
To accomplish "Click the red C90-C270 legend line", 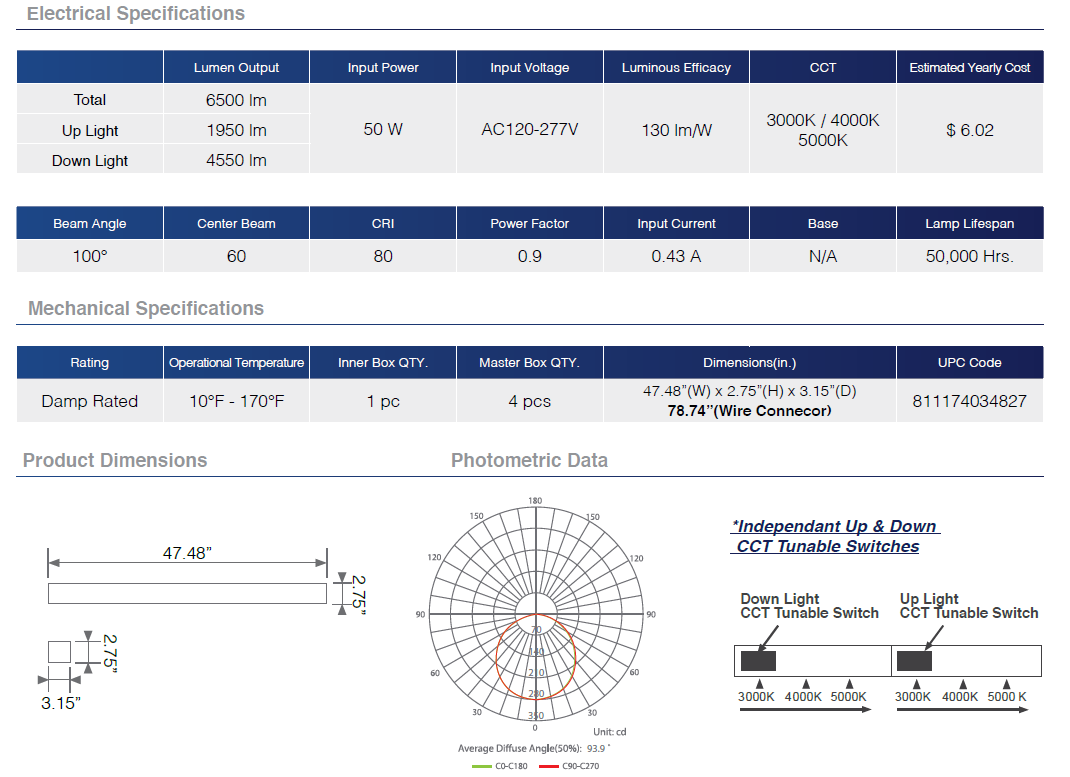I will [549, 766].
